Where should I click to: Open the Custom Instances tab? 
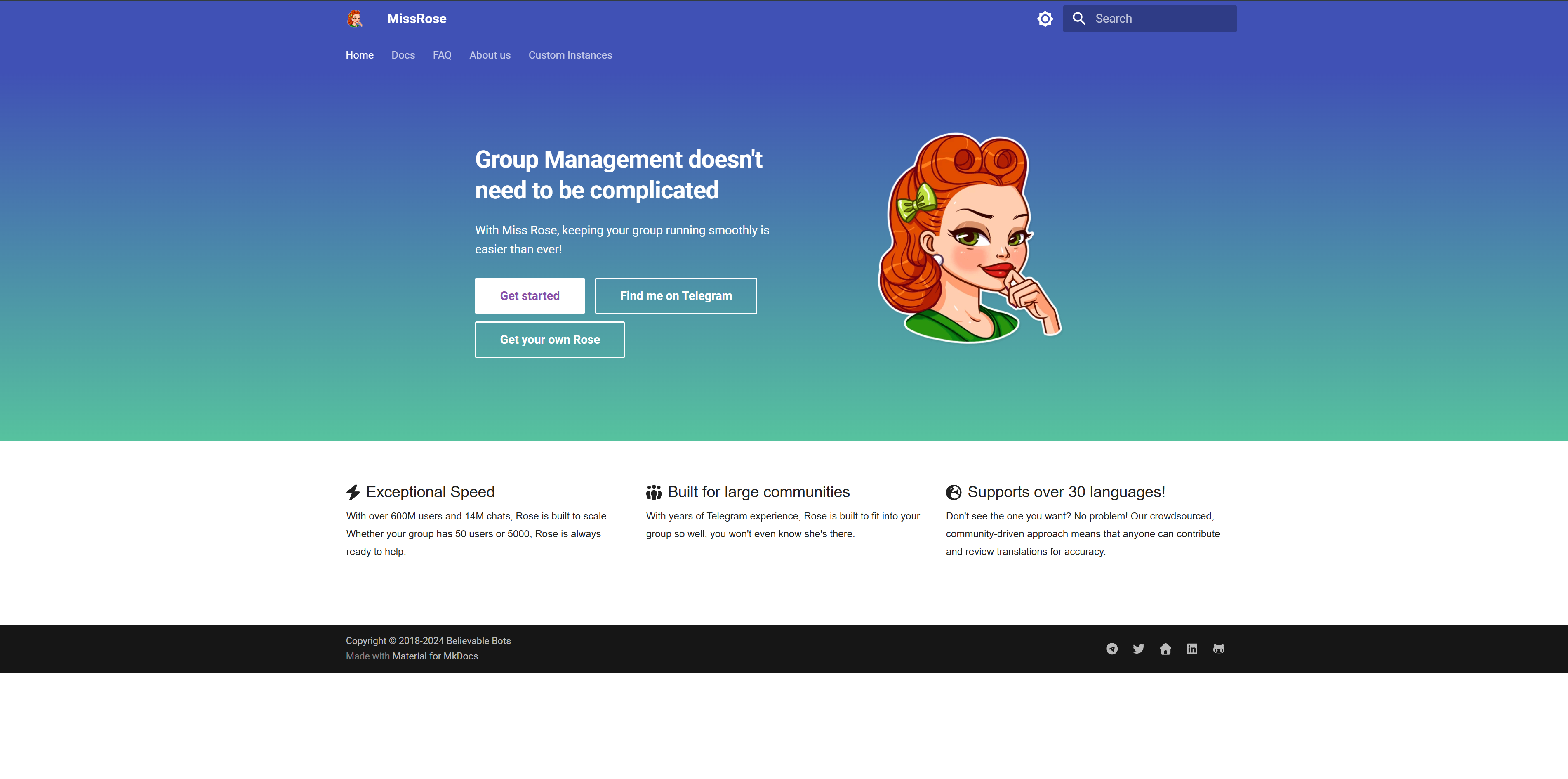[x=570, y=55]
